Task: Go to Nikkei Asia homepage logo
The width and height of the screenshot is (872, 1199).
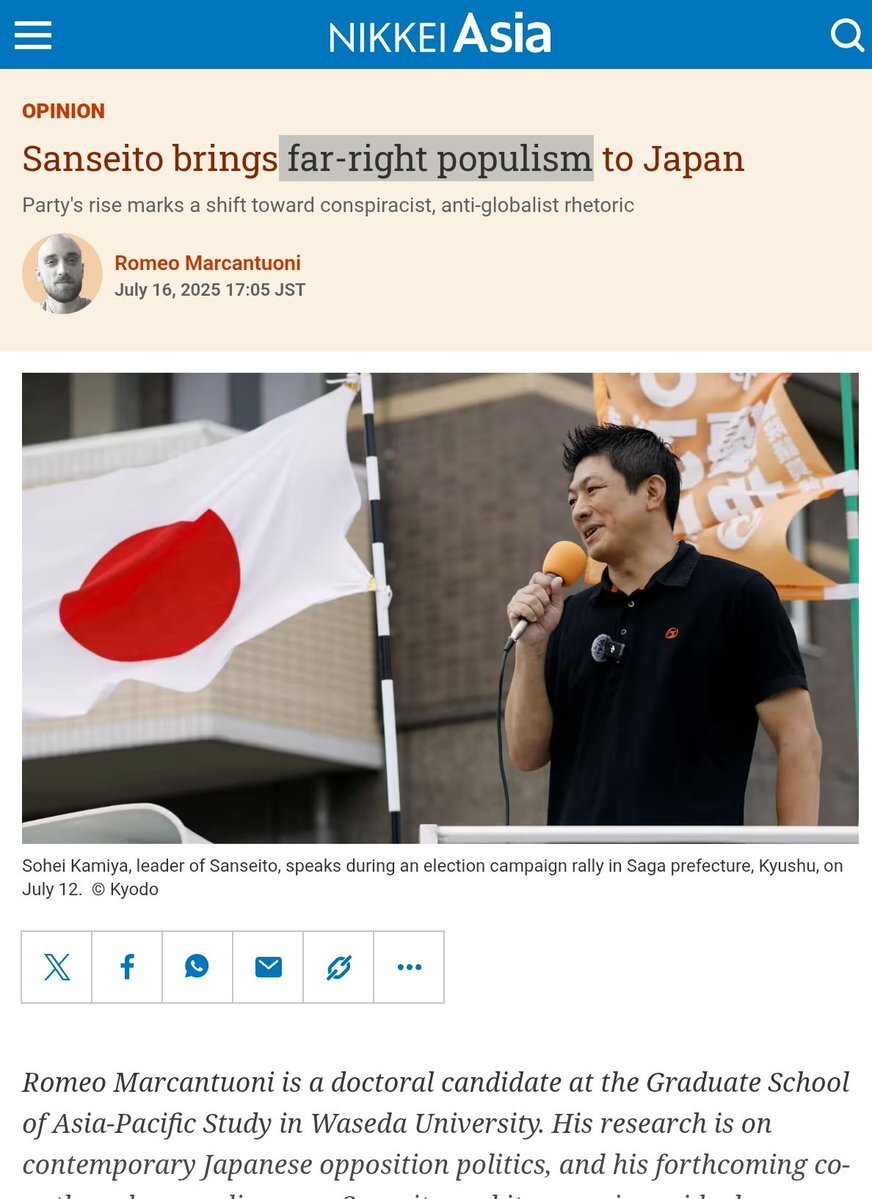Action: (440, 34)
